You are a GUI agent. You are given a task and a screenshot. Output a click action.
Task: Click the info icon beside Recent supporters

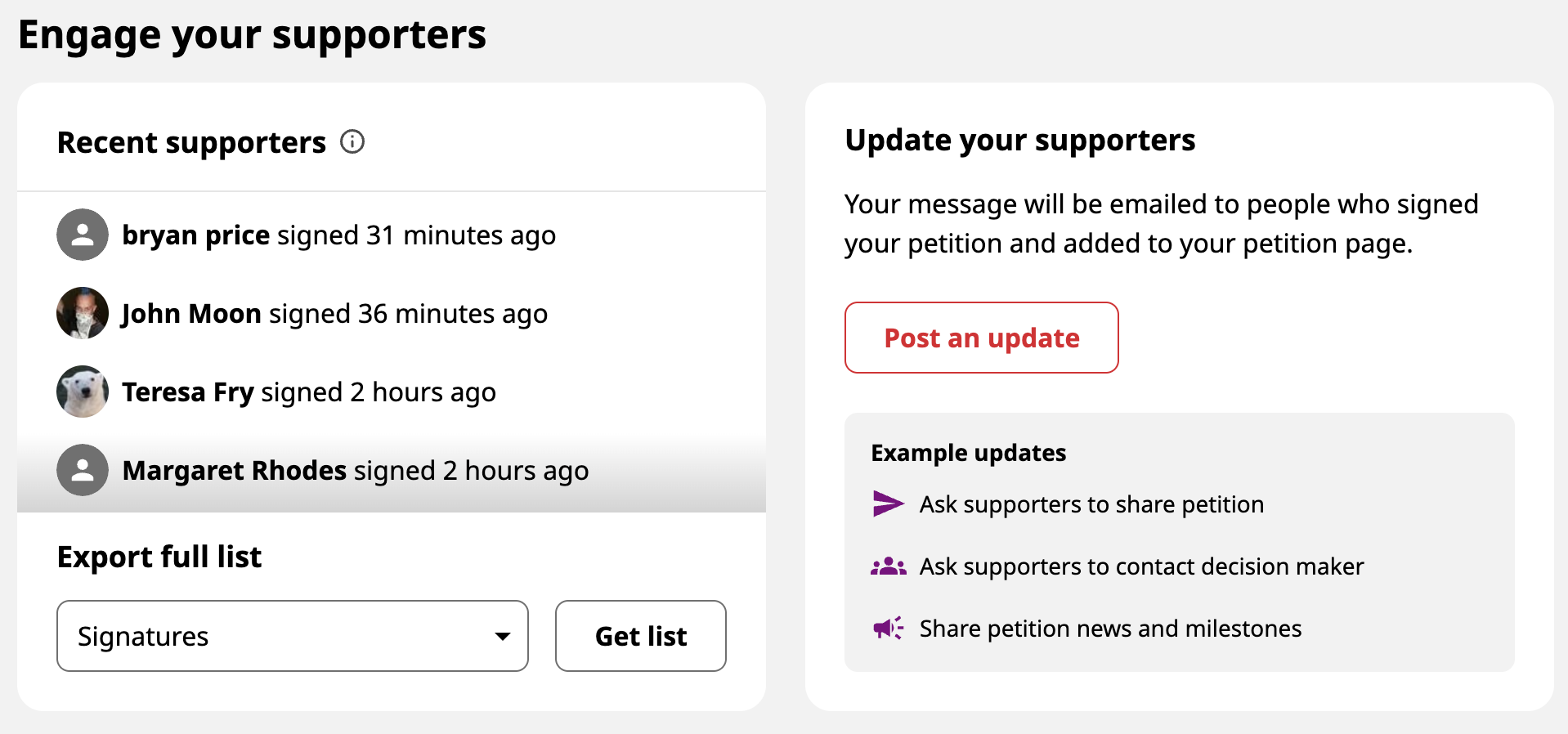[x=352, y=142]
